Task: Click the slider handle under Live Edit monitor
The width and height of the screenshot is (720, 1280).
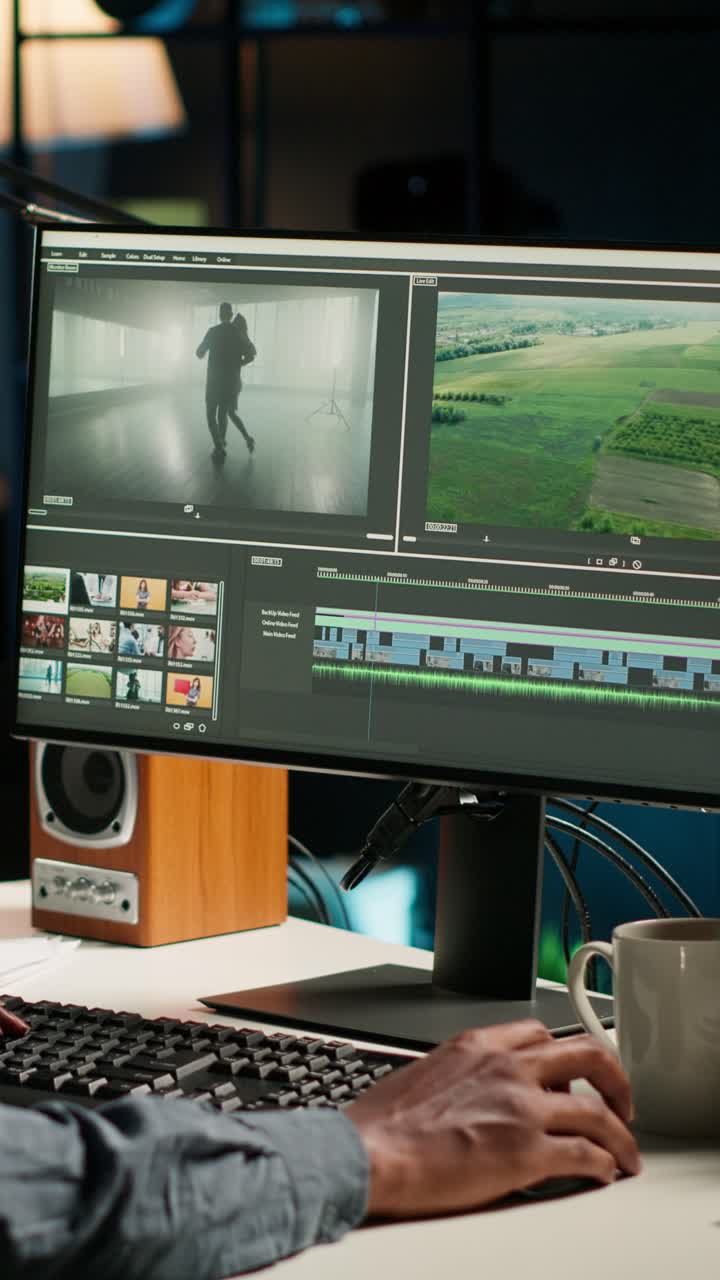Action: point(409,539)
